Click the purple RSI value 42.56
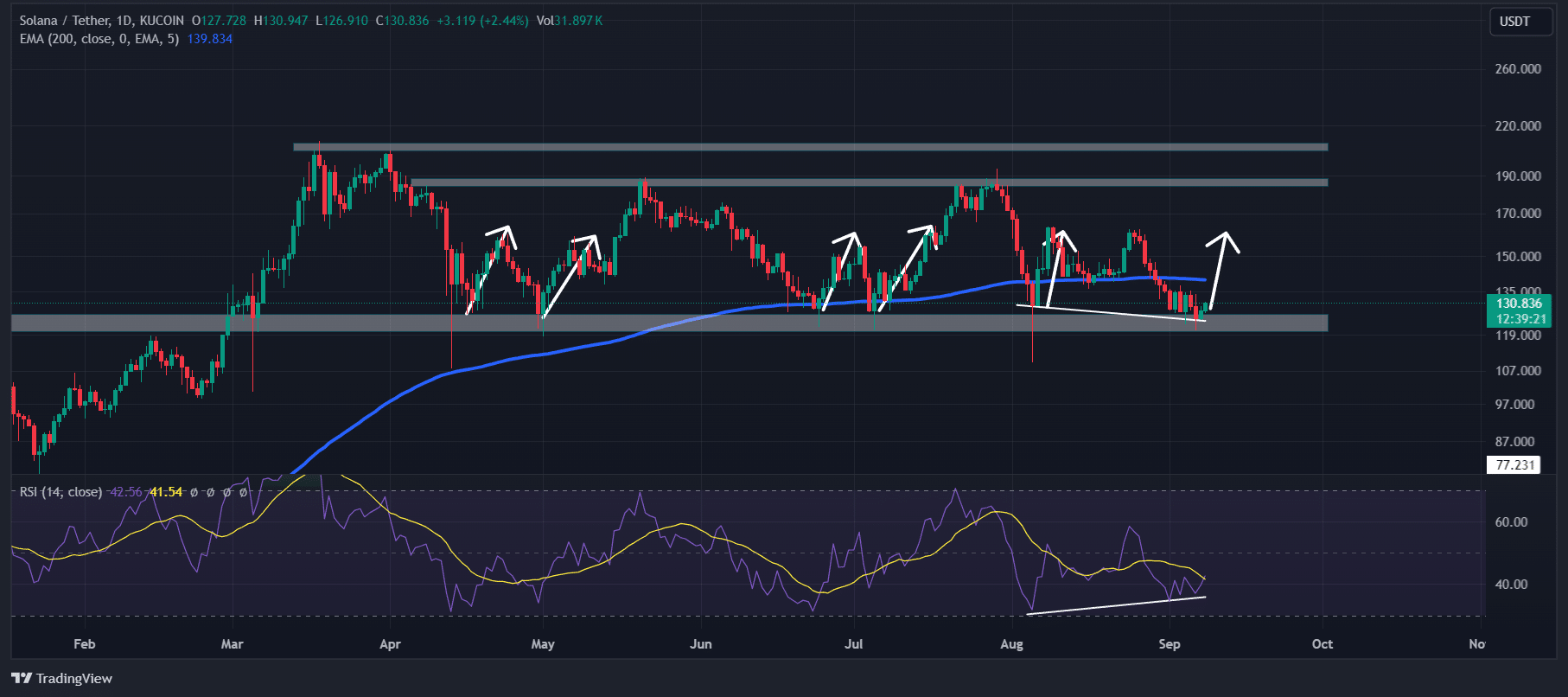1568x697 pixels. point(126,492)
